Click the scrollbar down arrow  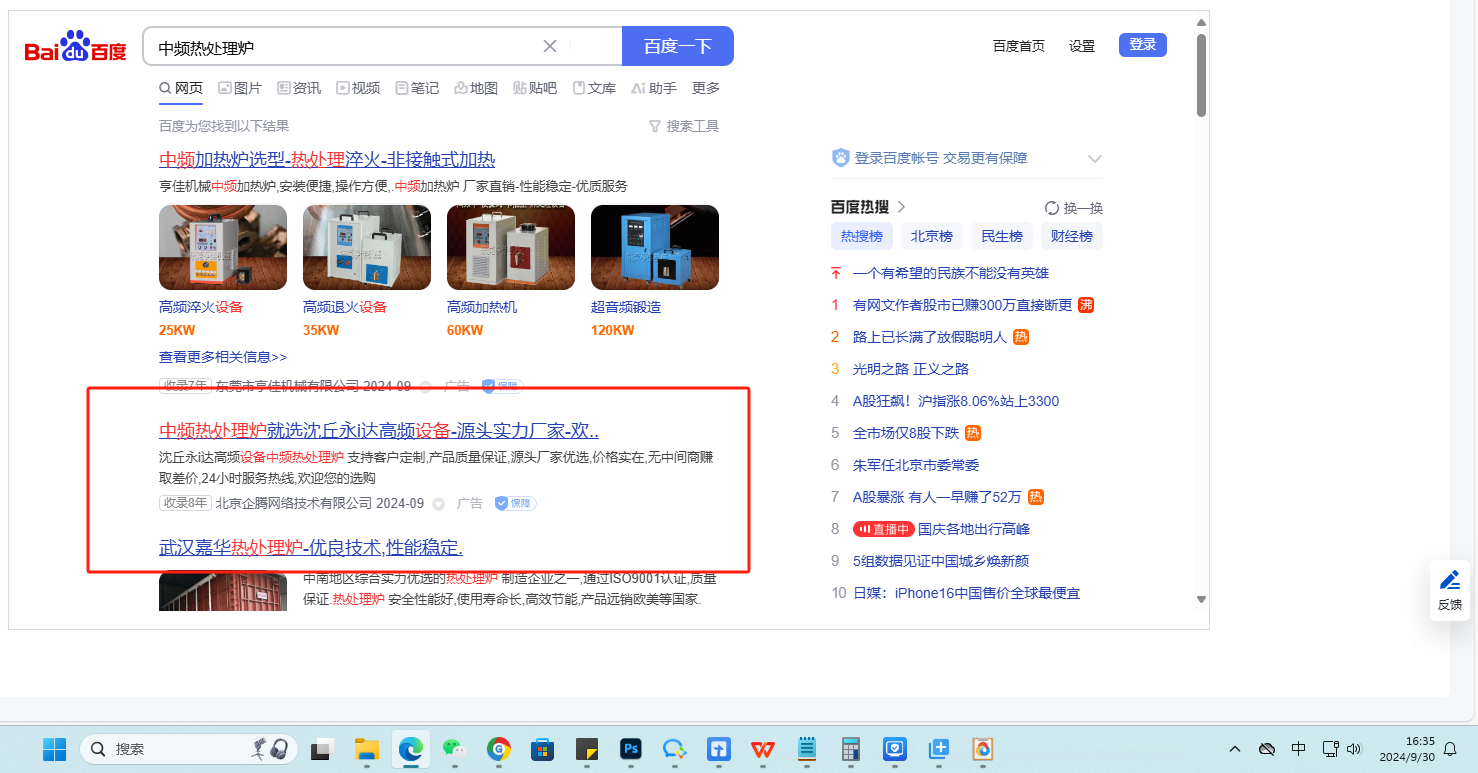coord(1201,599)
